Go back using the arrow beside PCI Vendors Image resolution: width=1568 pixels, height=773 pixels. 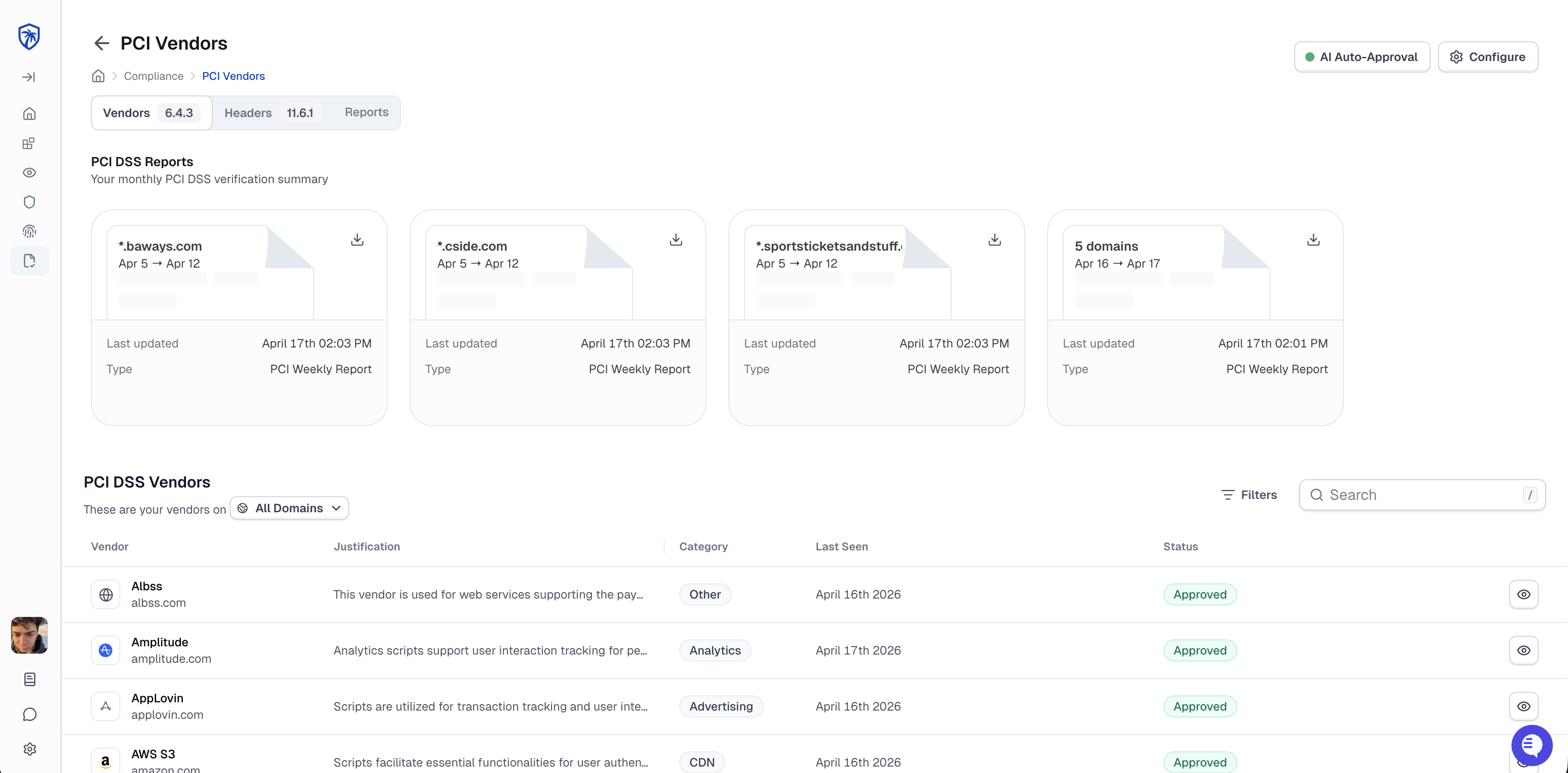pos(102,43)
